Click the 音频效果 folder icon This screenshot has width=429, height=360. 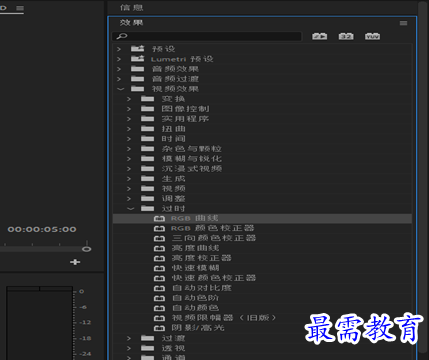pyautogui.click(x=137, y=69)
